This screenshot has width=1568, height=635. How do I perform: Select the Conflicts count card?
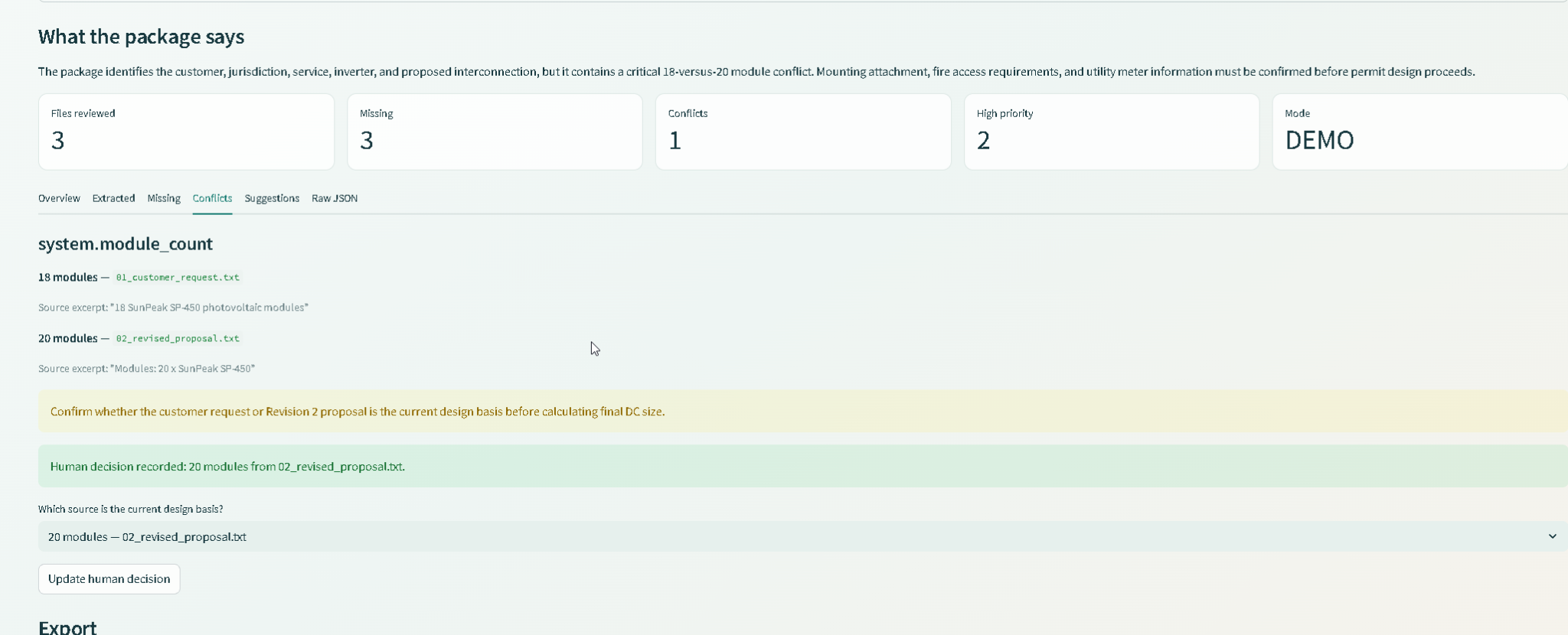803,132
